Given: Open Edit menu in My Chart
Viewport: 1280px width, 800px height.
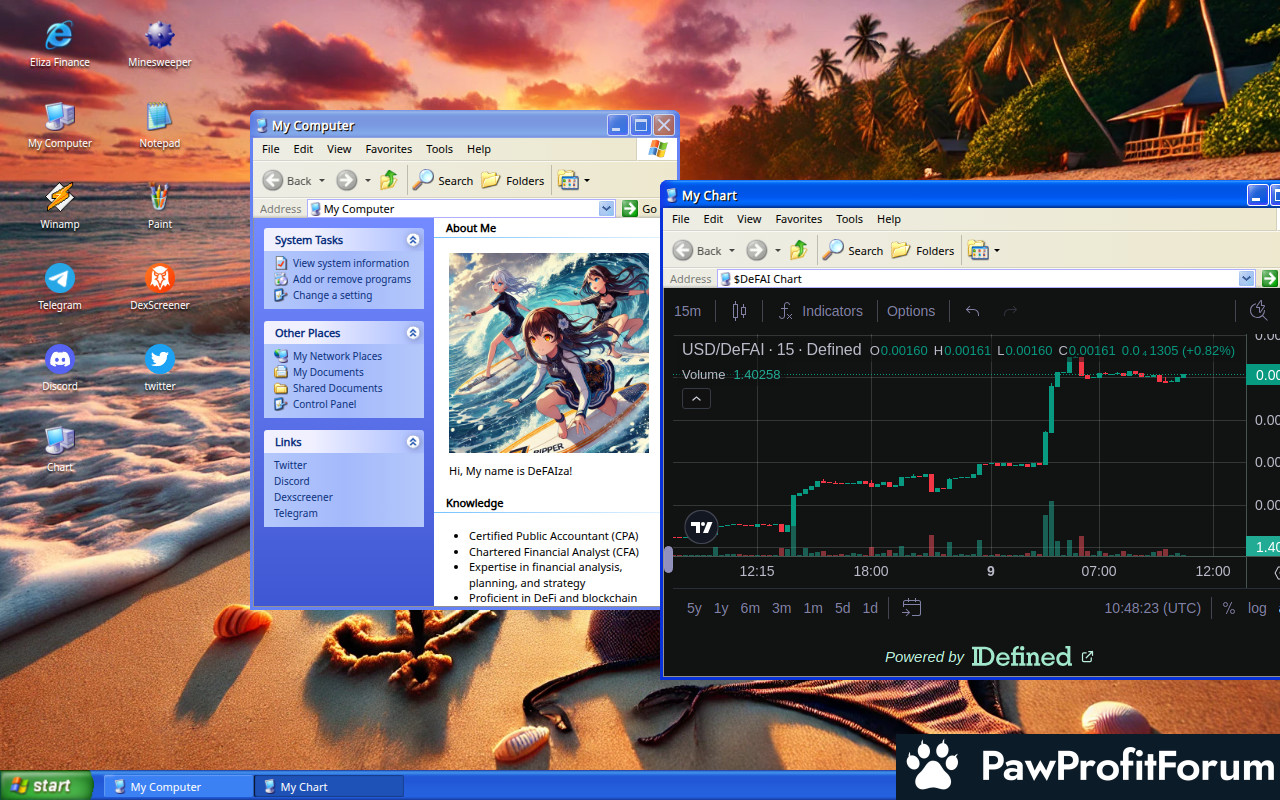Looking at the screenshot, I should pos(713,219).
